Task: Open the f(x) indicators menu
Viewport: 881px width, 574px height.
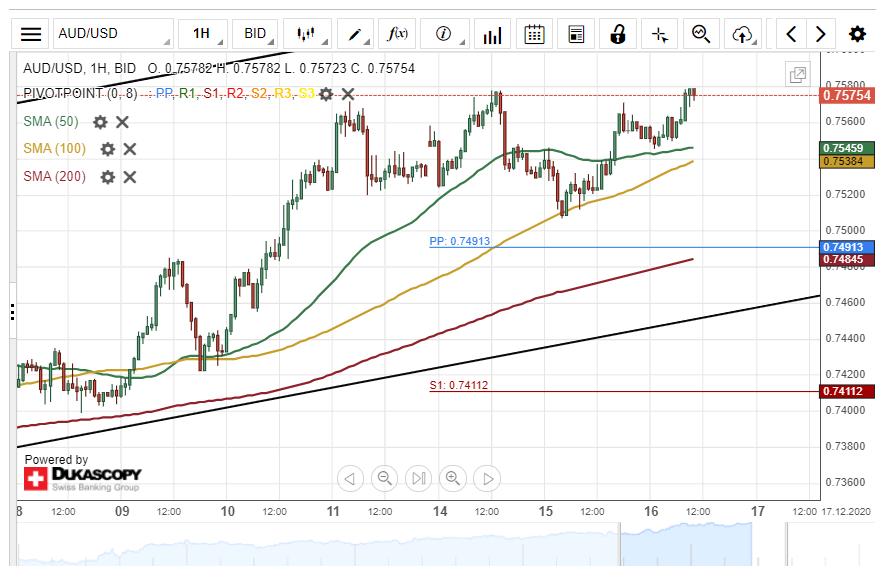Action: pos(398,34)
